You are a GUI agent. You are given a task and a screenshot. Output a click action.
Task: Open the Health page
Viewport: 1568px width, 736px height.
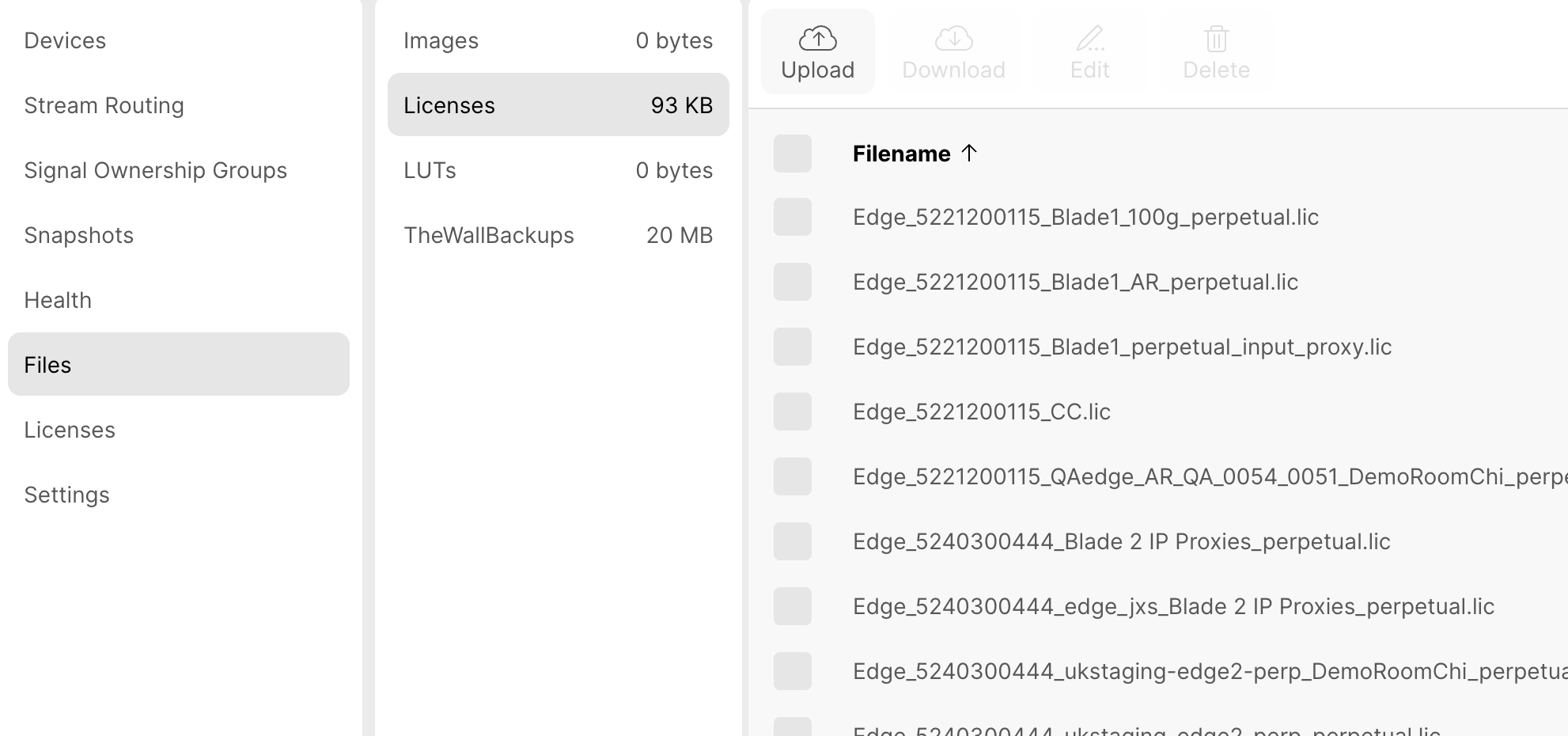pos(58,300)
